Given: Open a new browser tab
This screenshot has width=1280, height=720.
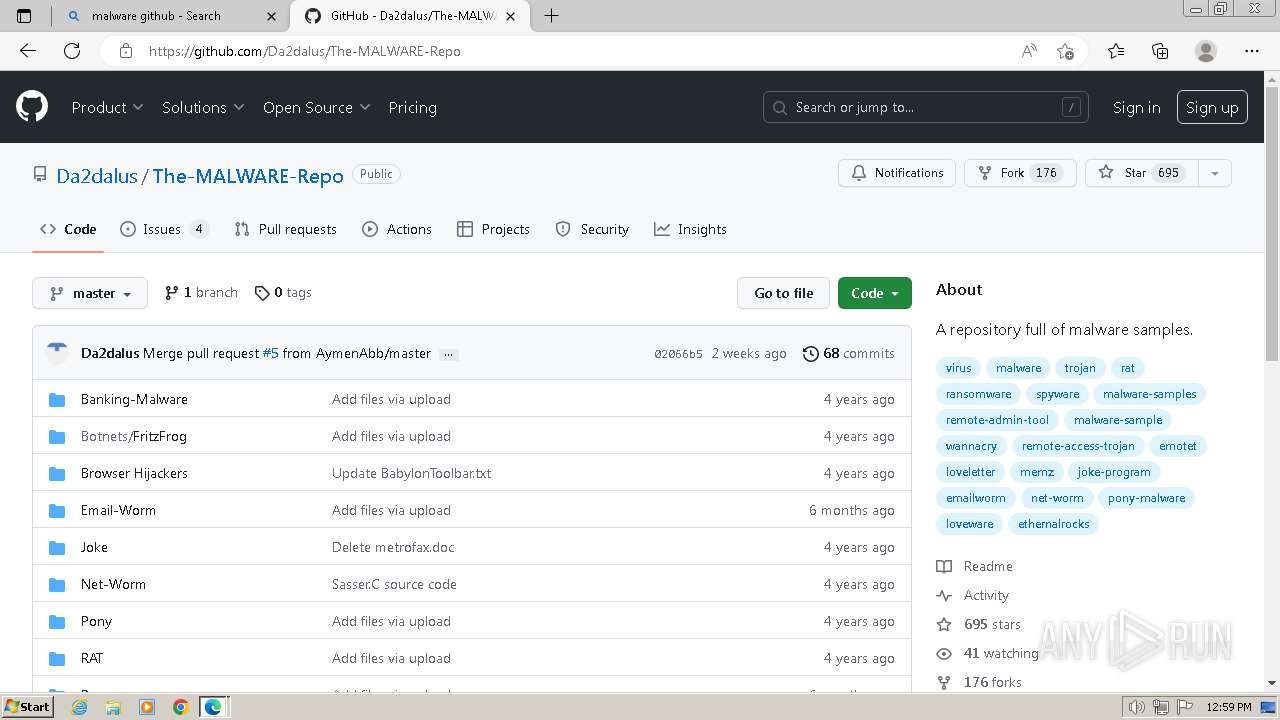Looking at the screenshot, I should [551, 15].
